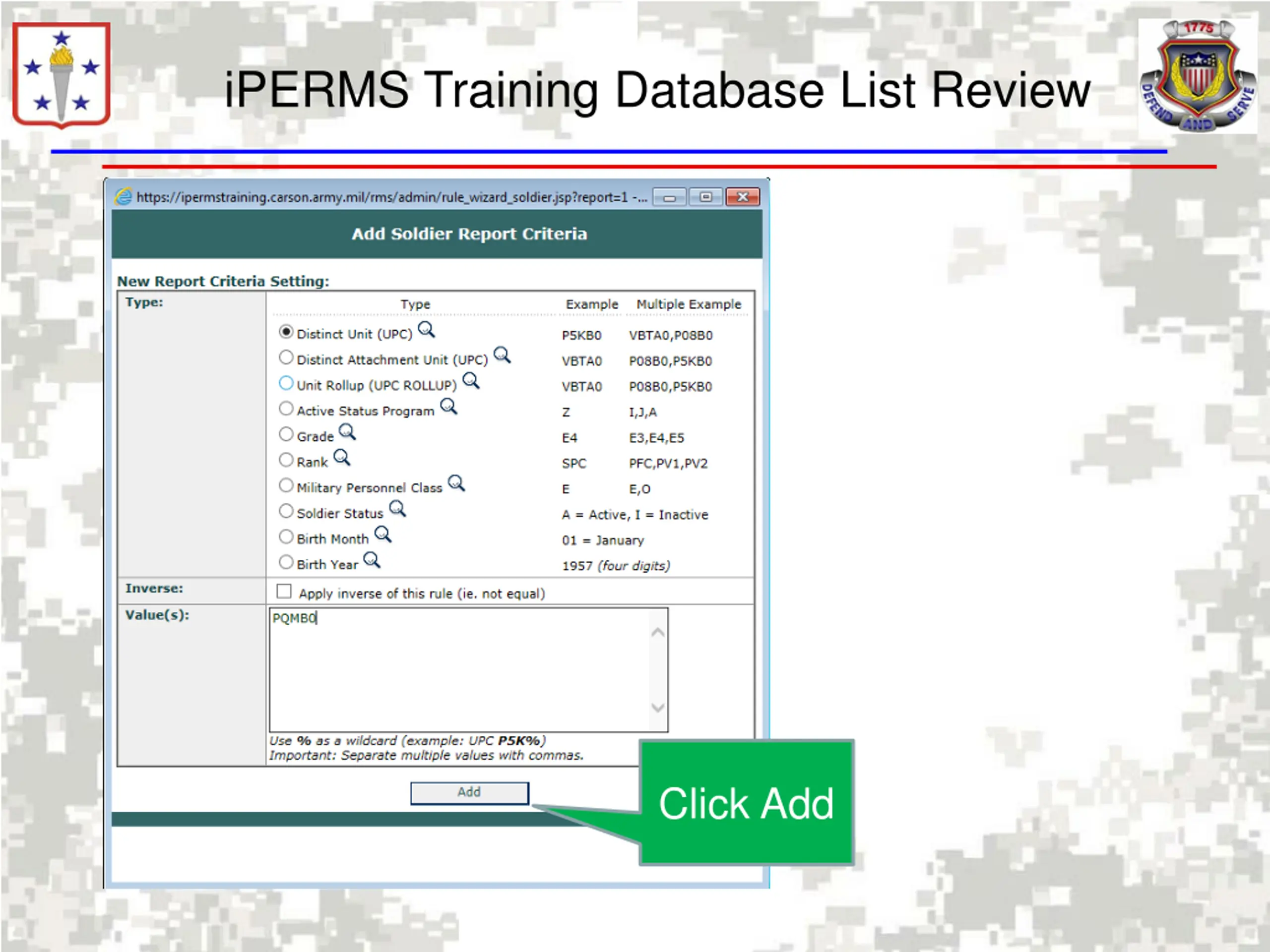Open Military Personnel Class lookup icon

point(456,483)
